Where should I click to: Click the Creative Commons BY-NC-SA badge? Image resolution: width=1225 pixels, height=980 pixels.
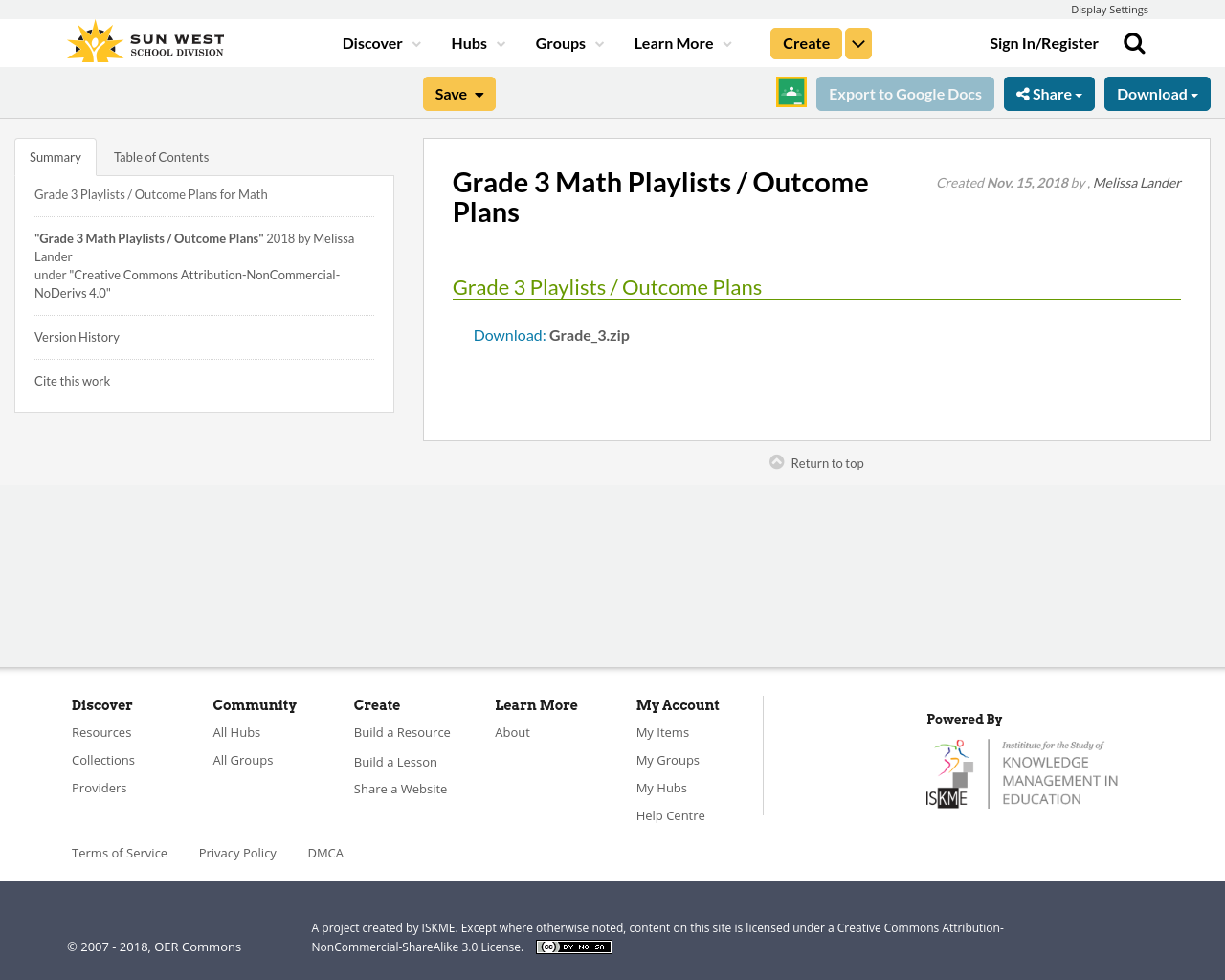[573, 947]
